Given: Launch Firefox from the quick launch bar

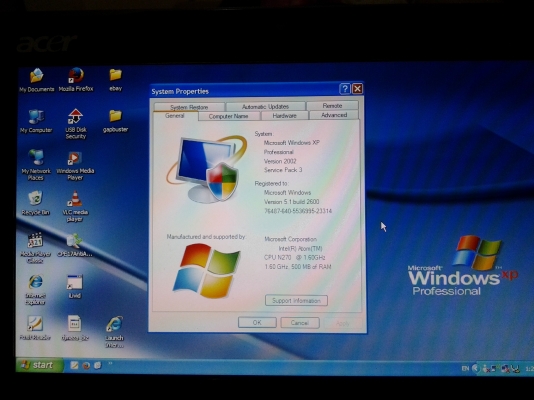Looking at the screenshot, I should [86, 365].
